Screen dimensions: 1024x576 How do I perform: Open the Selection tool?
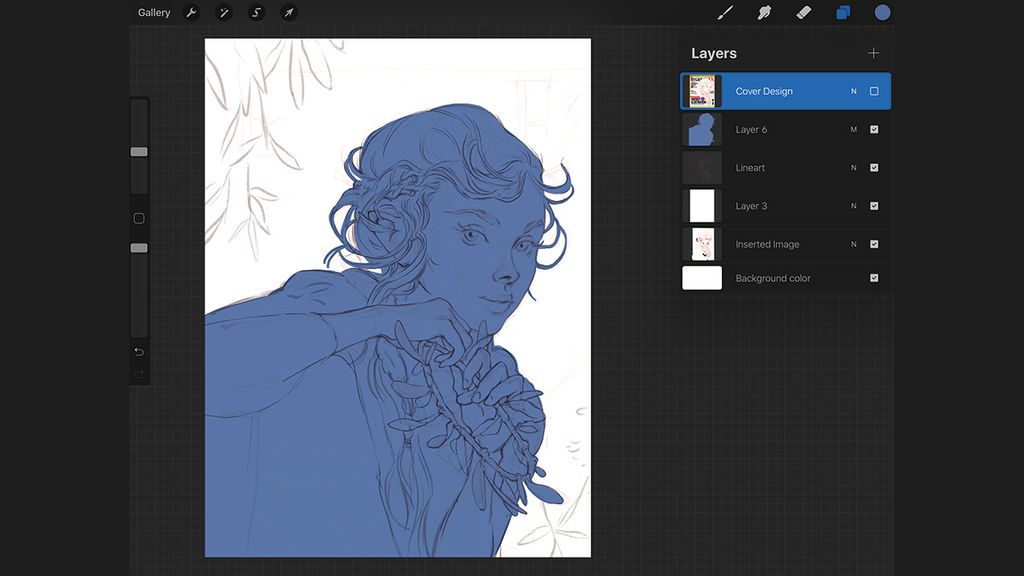257,13
